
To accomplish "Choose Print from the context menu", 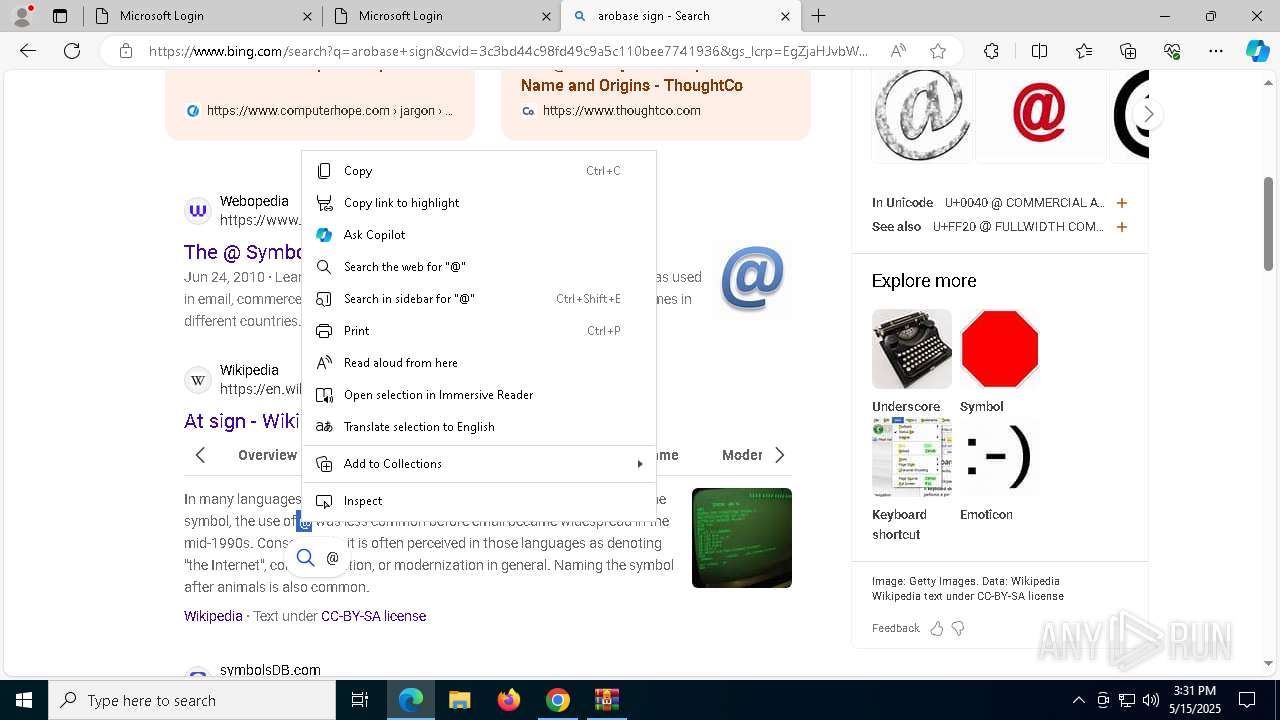I will 479,331.
